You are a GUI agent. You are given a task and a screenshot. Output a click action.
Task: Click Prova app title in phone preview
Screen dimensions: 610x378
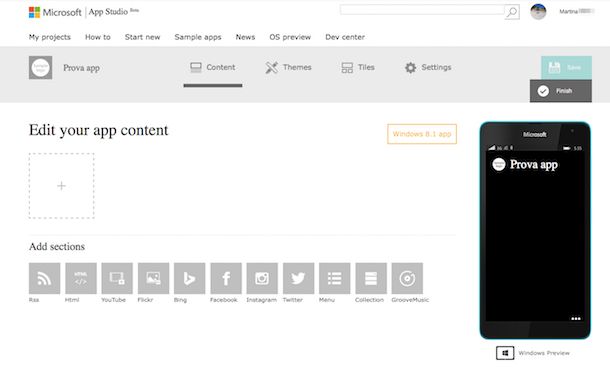pos(534,164)
